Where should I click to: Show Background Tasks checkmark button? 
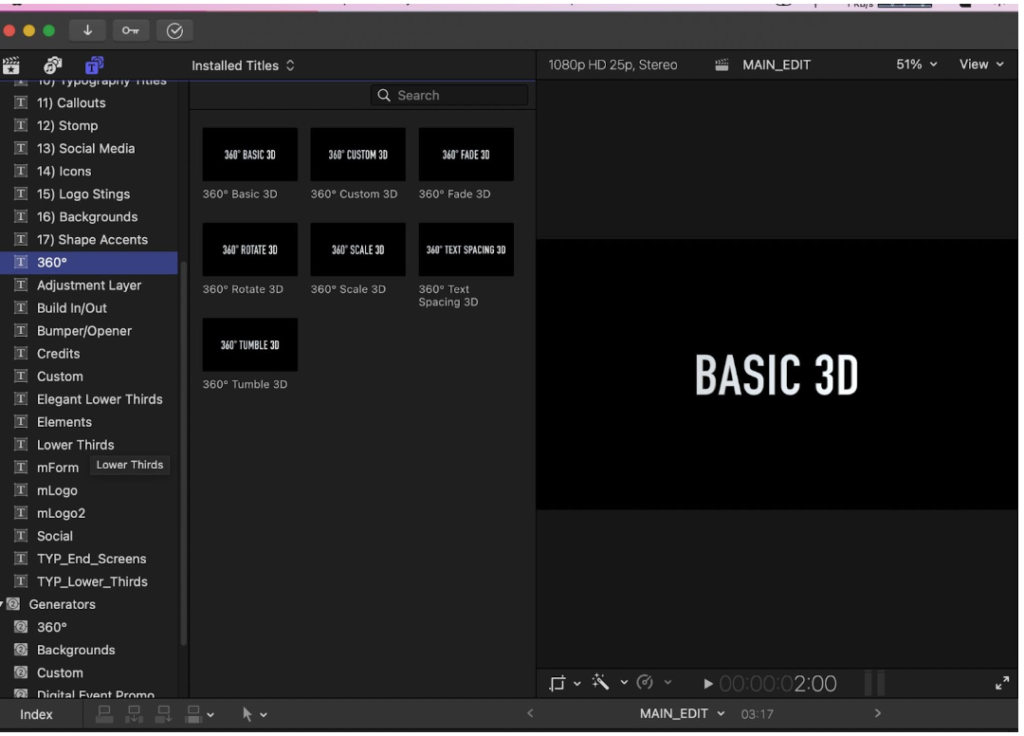click(174, 31)
